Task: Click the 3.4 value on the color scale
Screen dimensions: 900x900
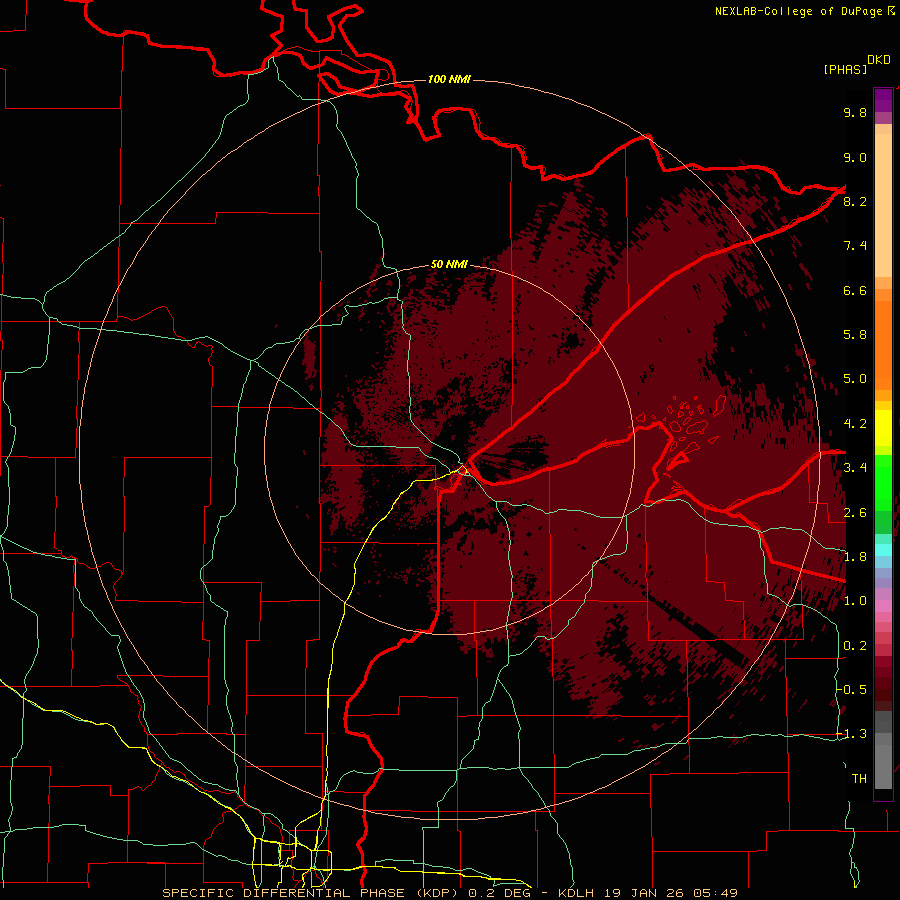Action: [x=855, y=468]
